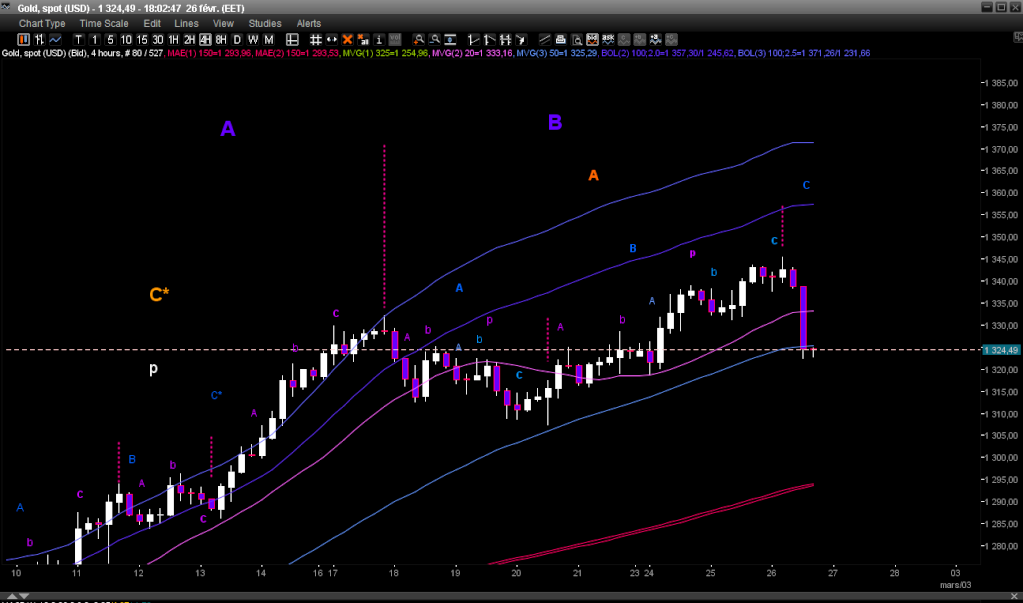This screenshot has width=1023, height=603.
Task: Select the daily (D) timeframe button
Action: (237, 39)
